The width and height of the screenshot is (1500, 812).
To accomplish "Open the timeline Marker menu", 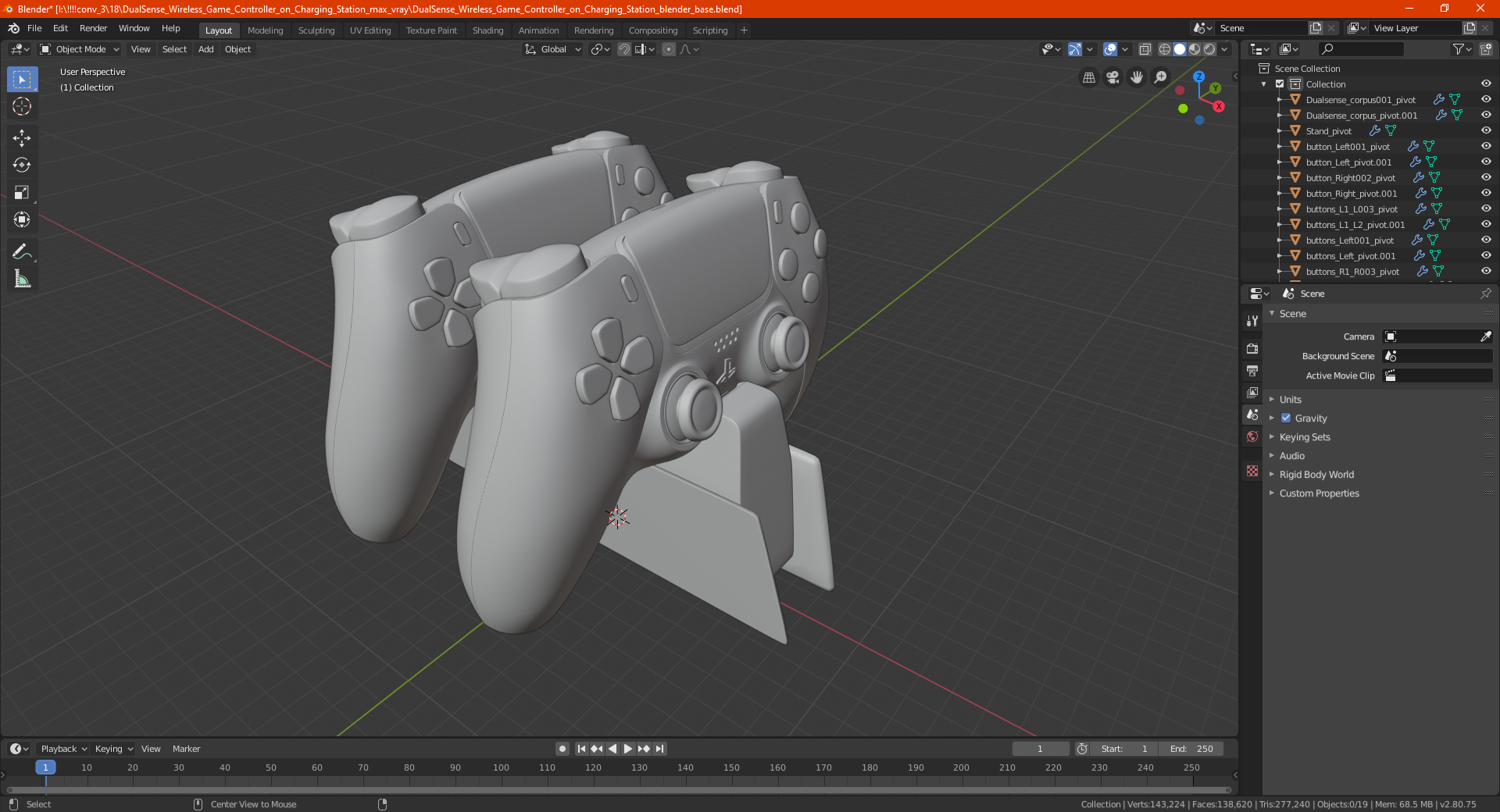I will click(x=186, y=749).
